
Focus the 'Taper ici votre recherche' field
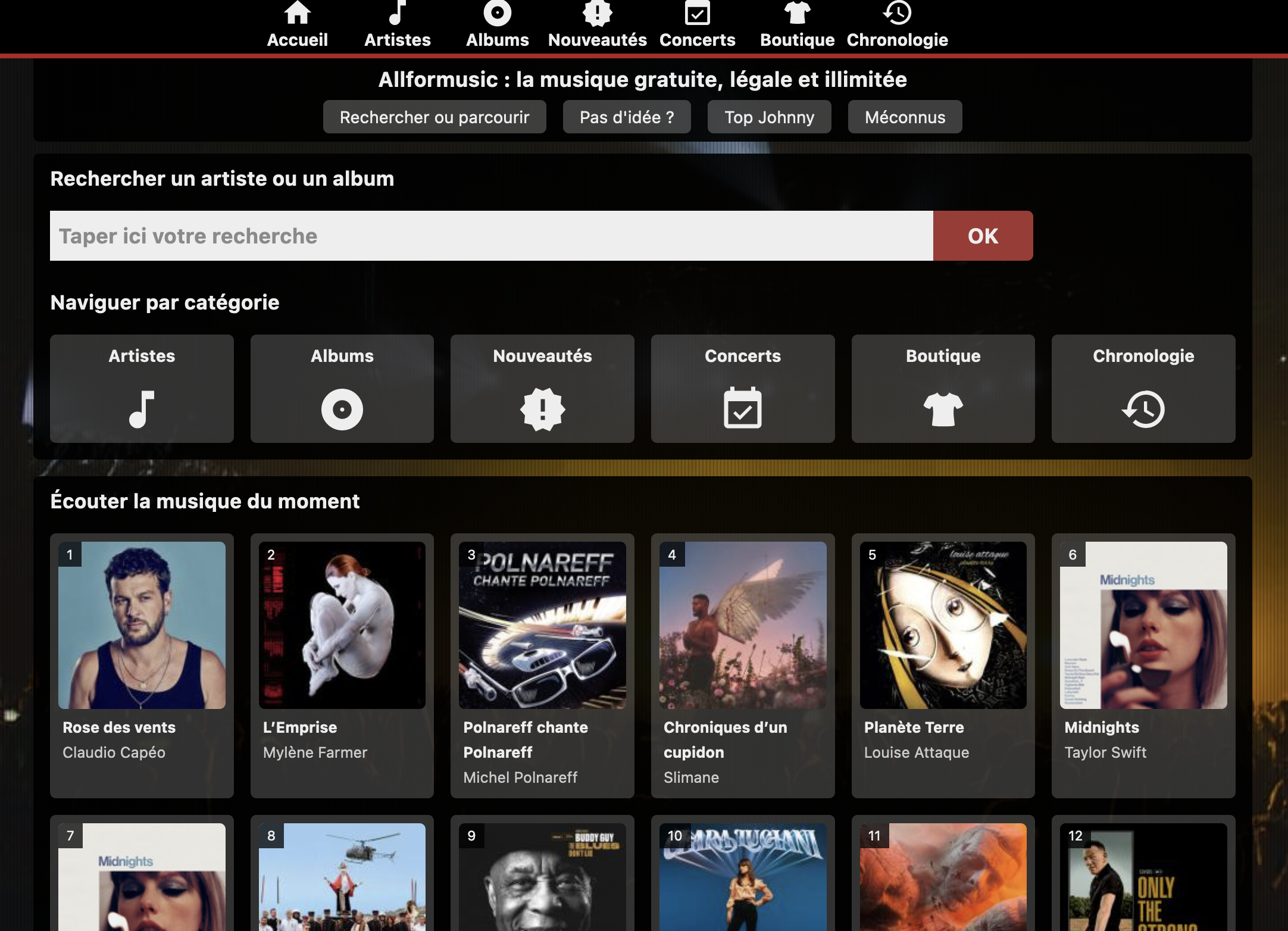tap(491, 236)
